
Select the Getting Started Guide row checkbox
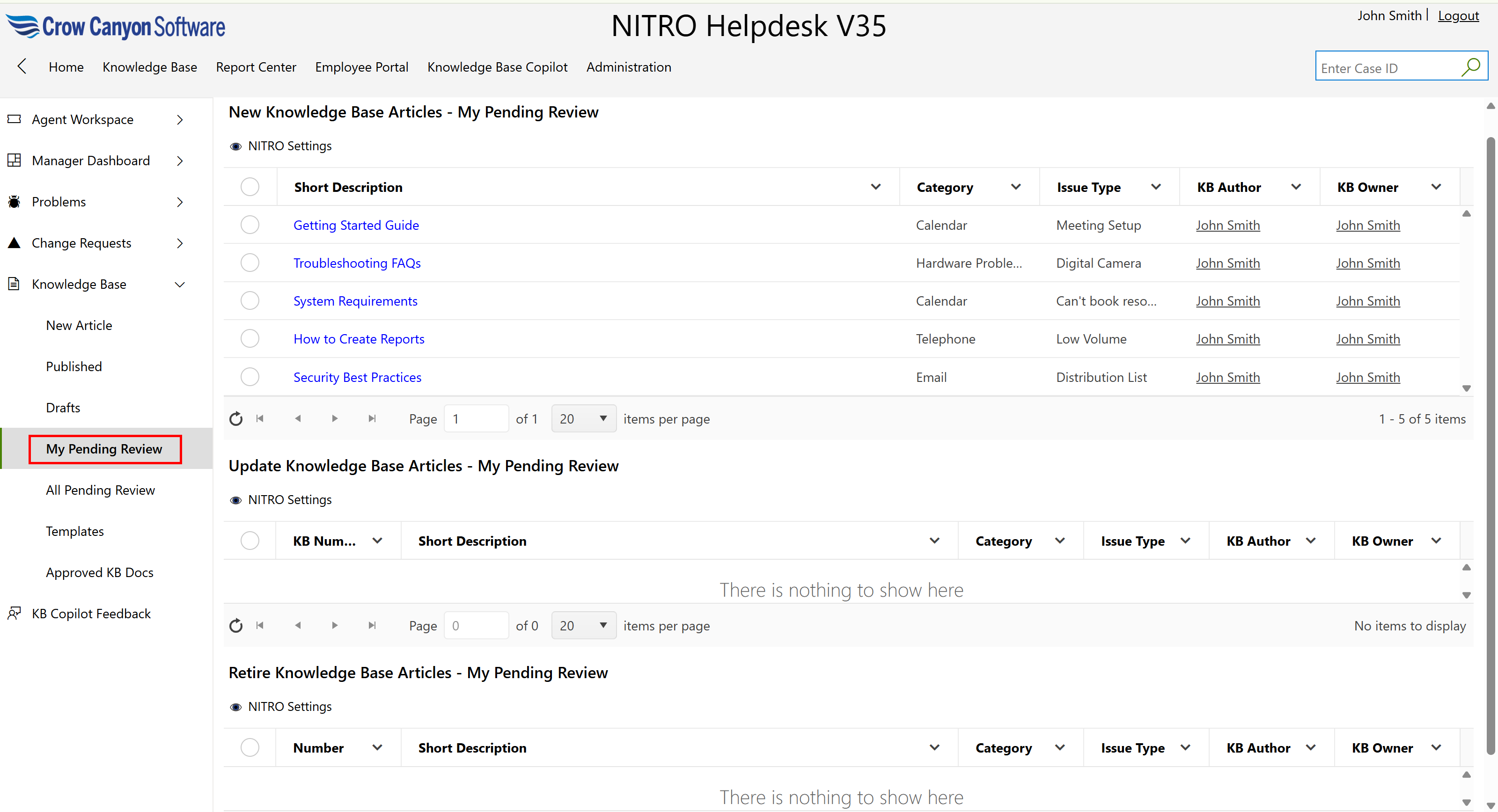[250, 225]
